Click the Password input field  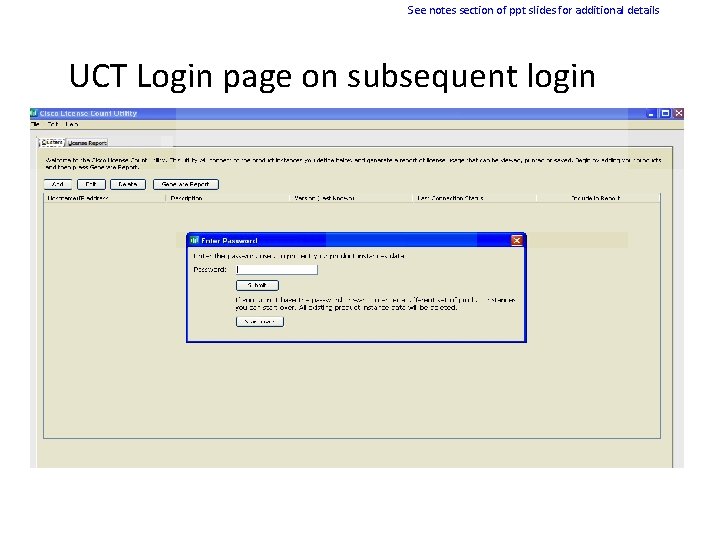(276, 270)
